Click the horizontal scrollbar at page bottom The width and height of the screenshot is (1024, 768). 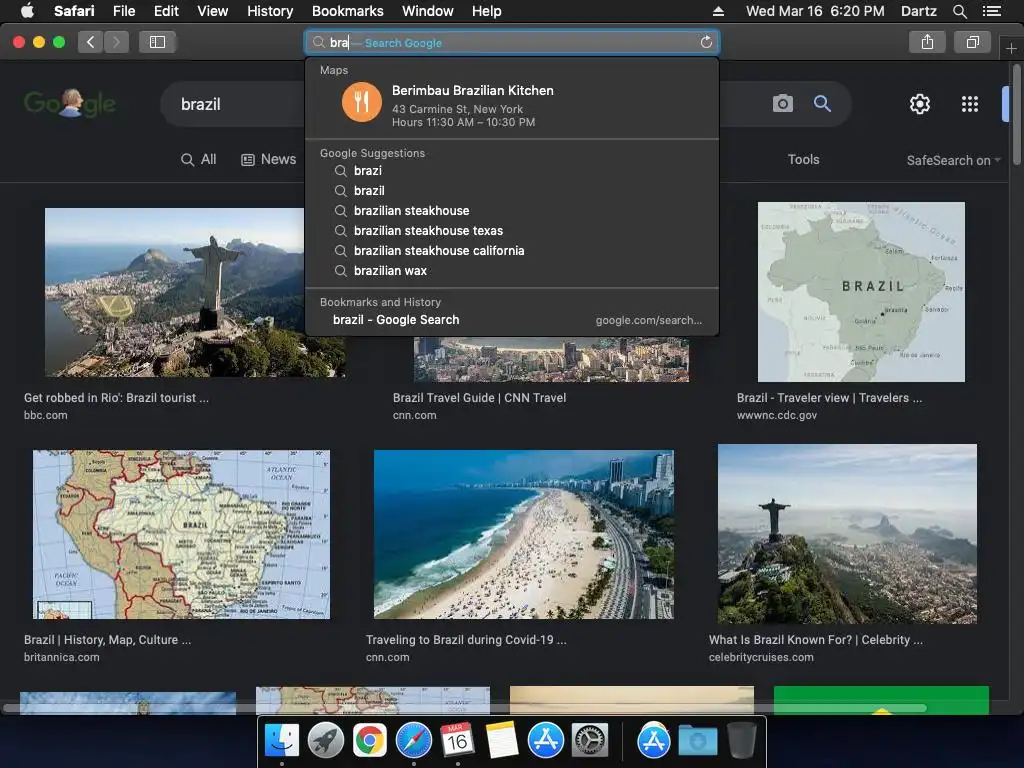464,708
